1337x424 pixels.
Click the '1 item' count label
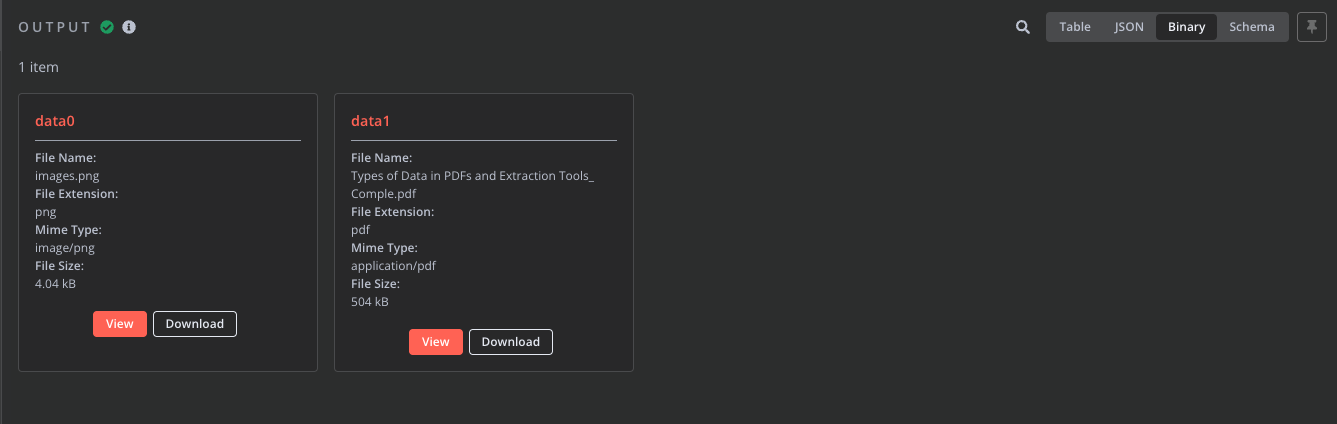click(39, 67)
